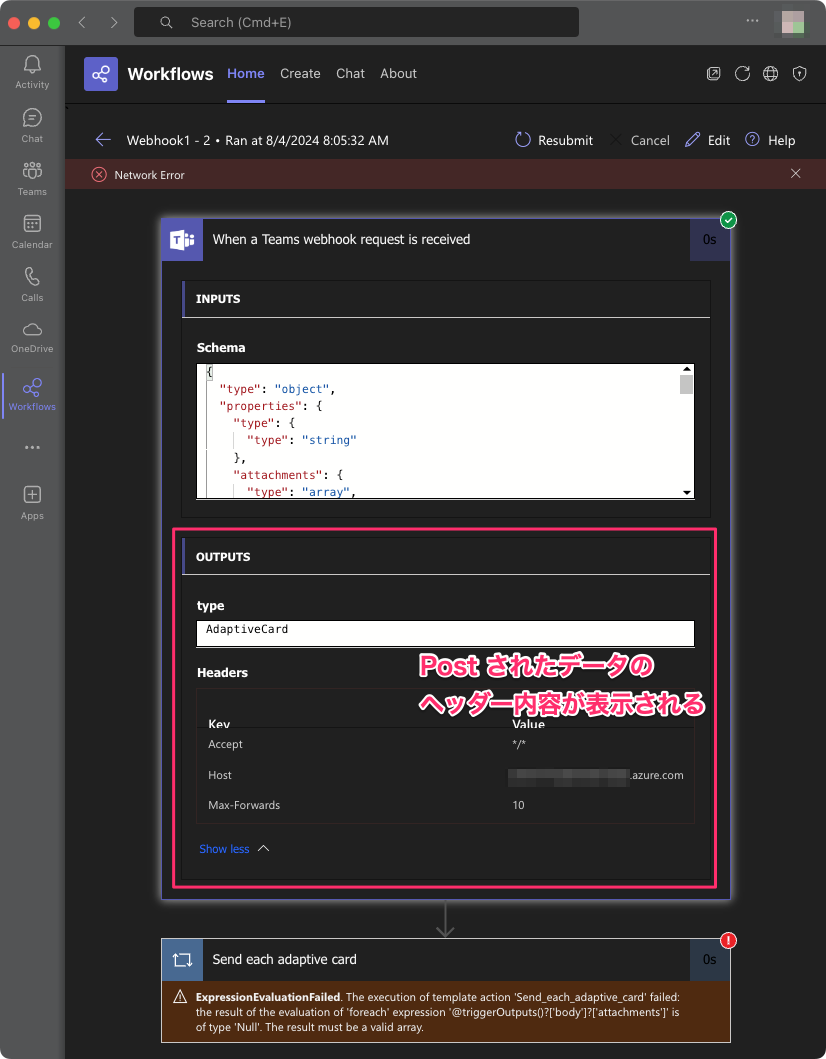Open more apps ellipsis in sidebar
Viewport: 826px width, 1059px height.
click(x=32, y=447)
